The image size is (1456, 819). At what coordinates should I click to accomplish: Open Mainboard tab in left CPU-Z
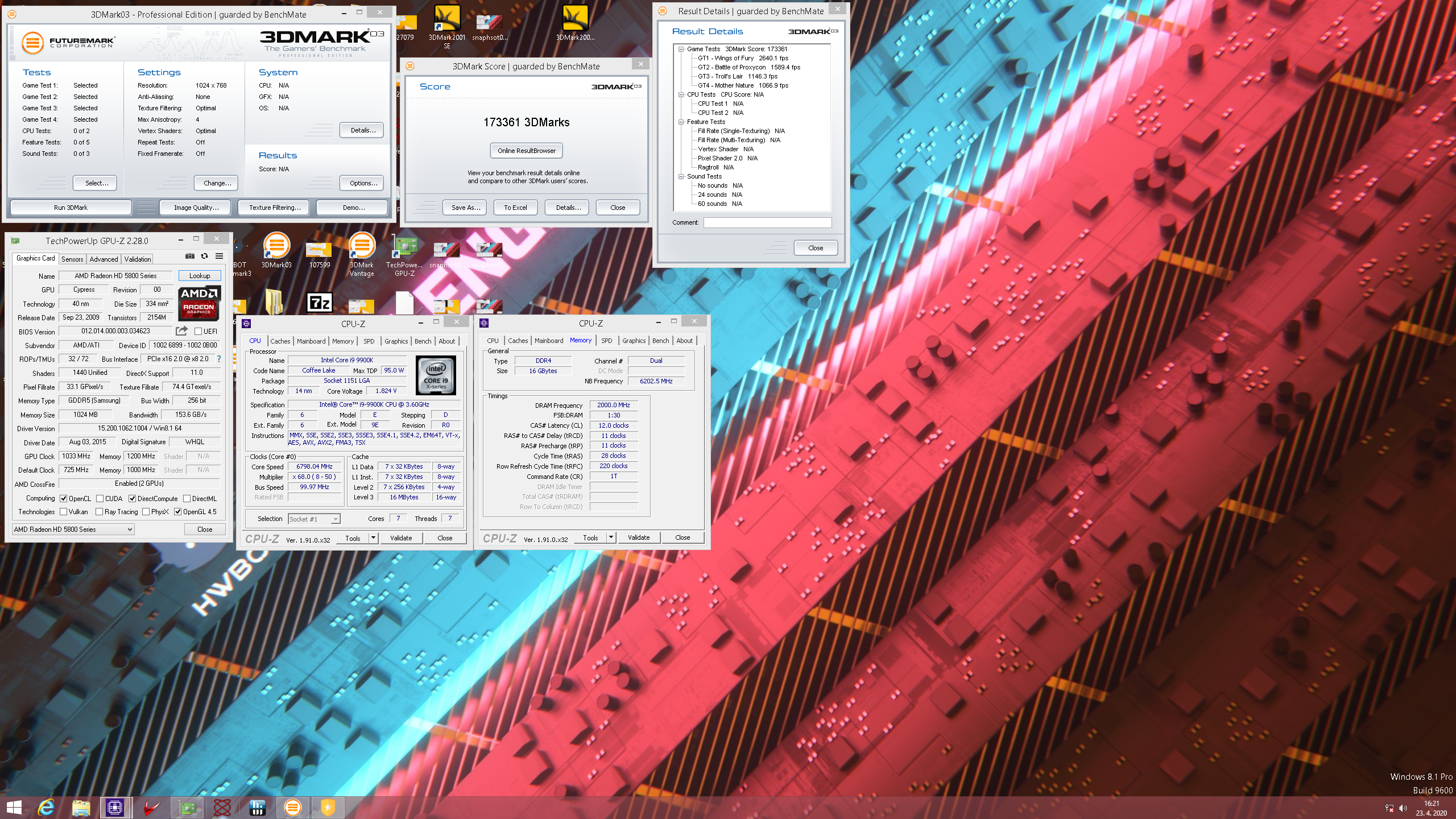[311, 341]
